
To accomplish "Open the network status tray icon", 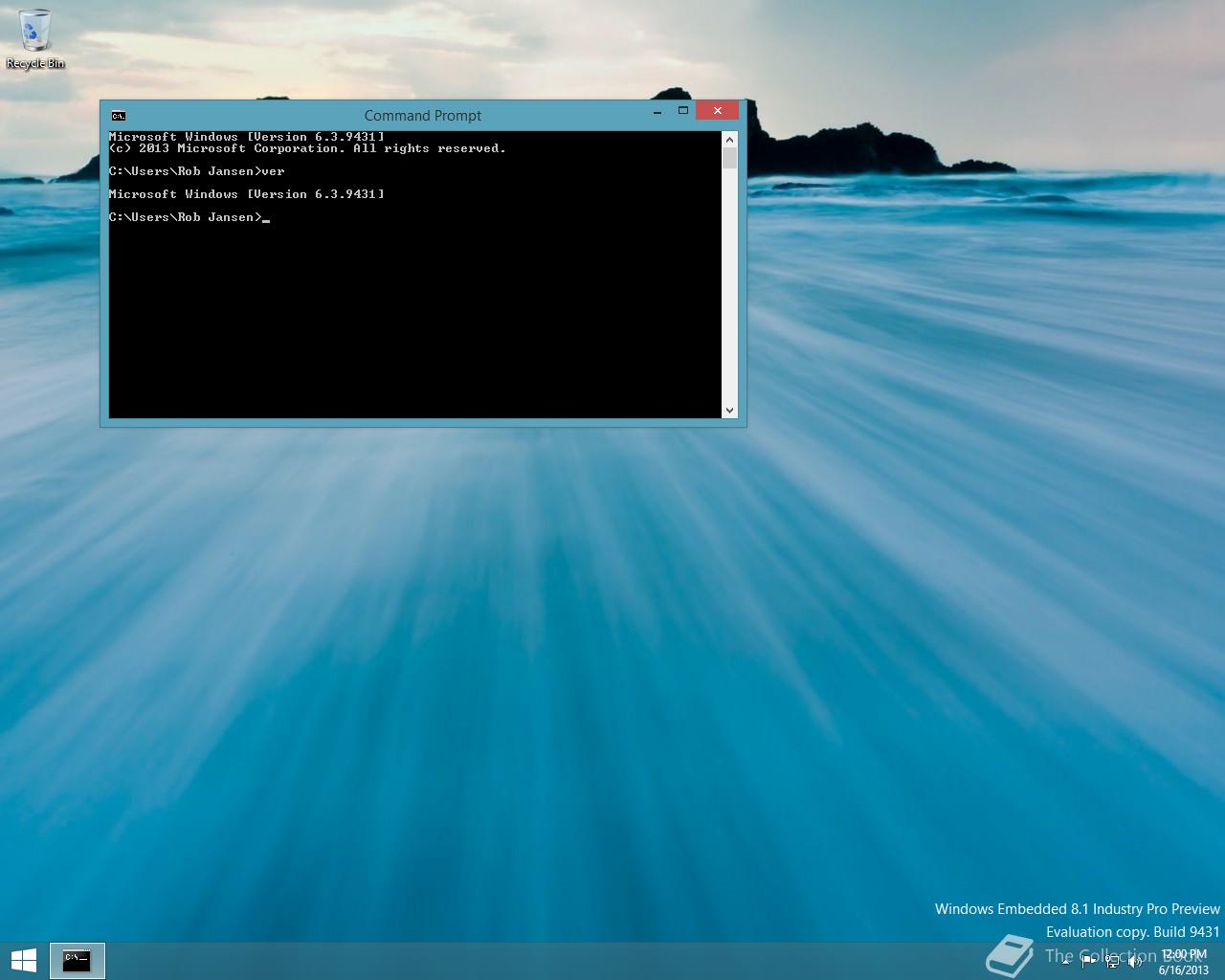I will 1112,962.
